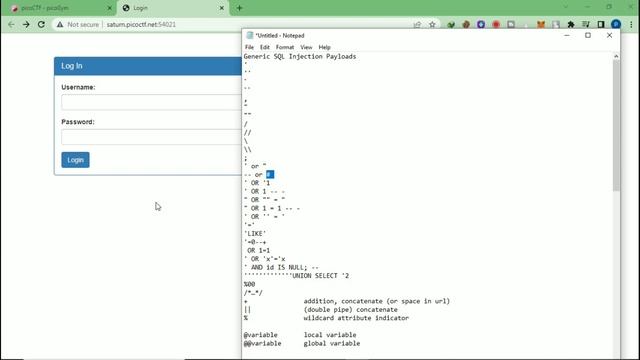Go back in Chrome
The height and width of the screenshot is (360, 640).
[x=11, y=24]
